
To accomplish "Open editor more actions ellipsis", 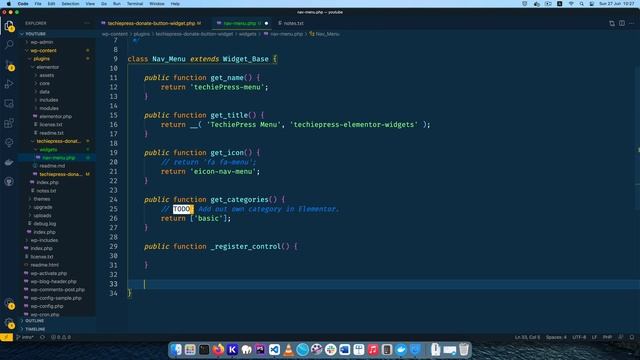I will (x=631, y=23).
